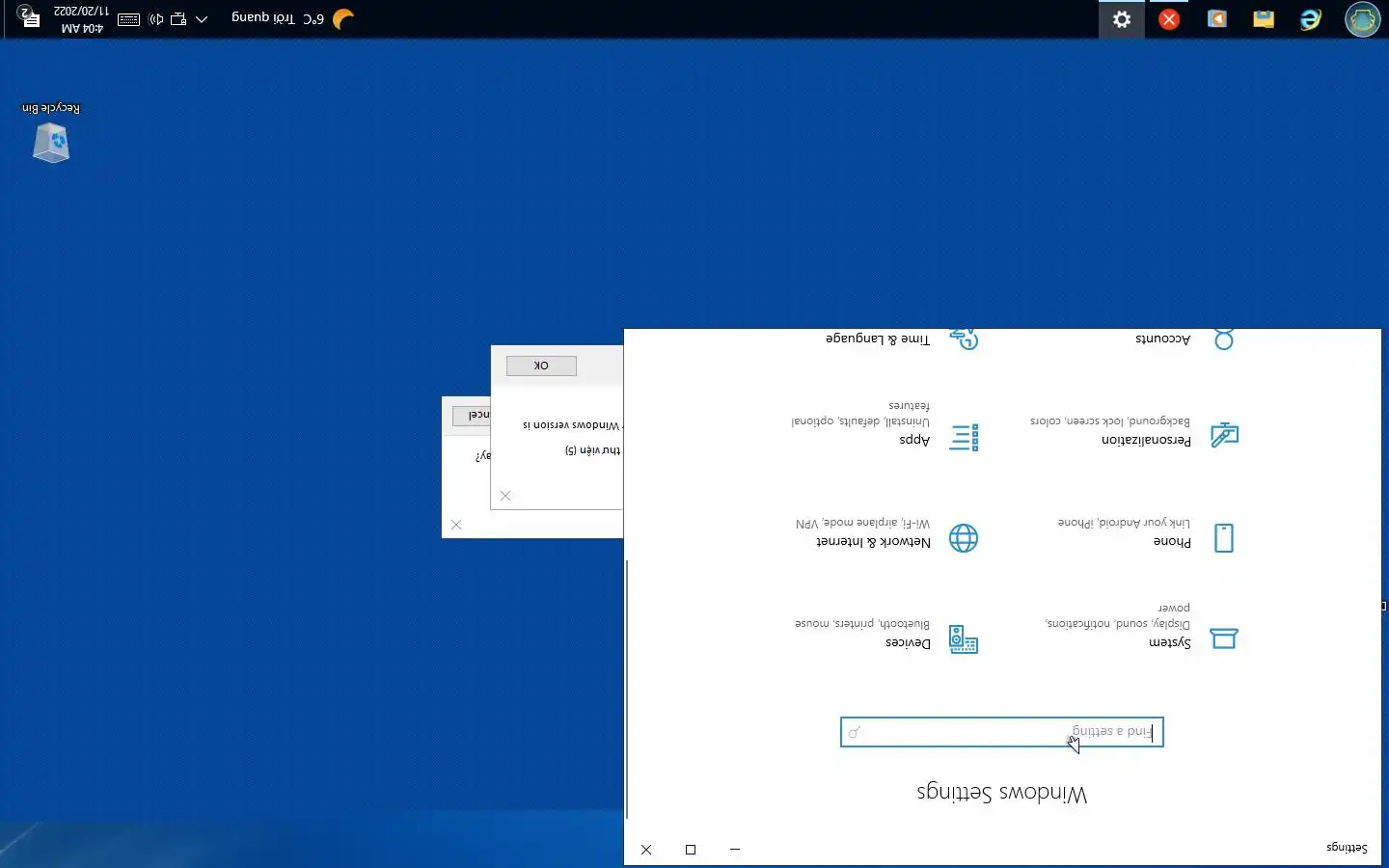Screen dimensions: 1389x868
Task: Click the 'System' heading text
Action: point(1170,642)
